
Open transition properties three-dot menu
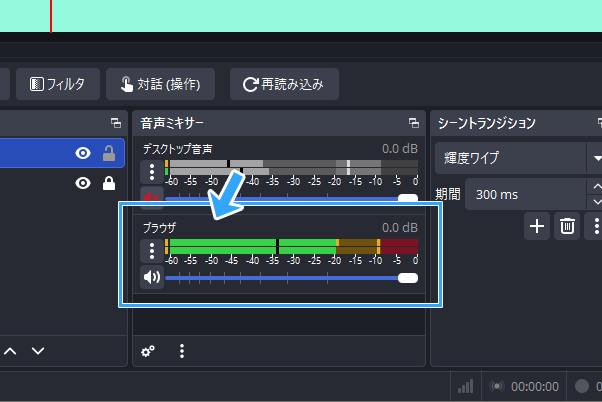tap(595, 226)
